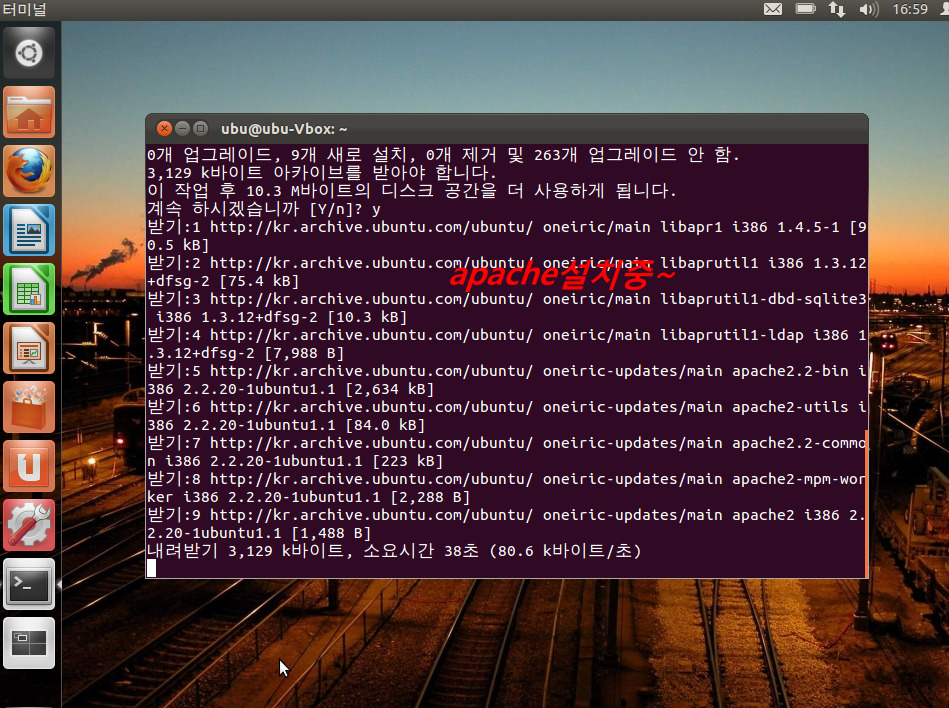Click the ubu@ubu-Vbox terminal title bar

[x=500, y=129]
